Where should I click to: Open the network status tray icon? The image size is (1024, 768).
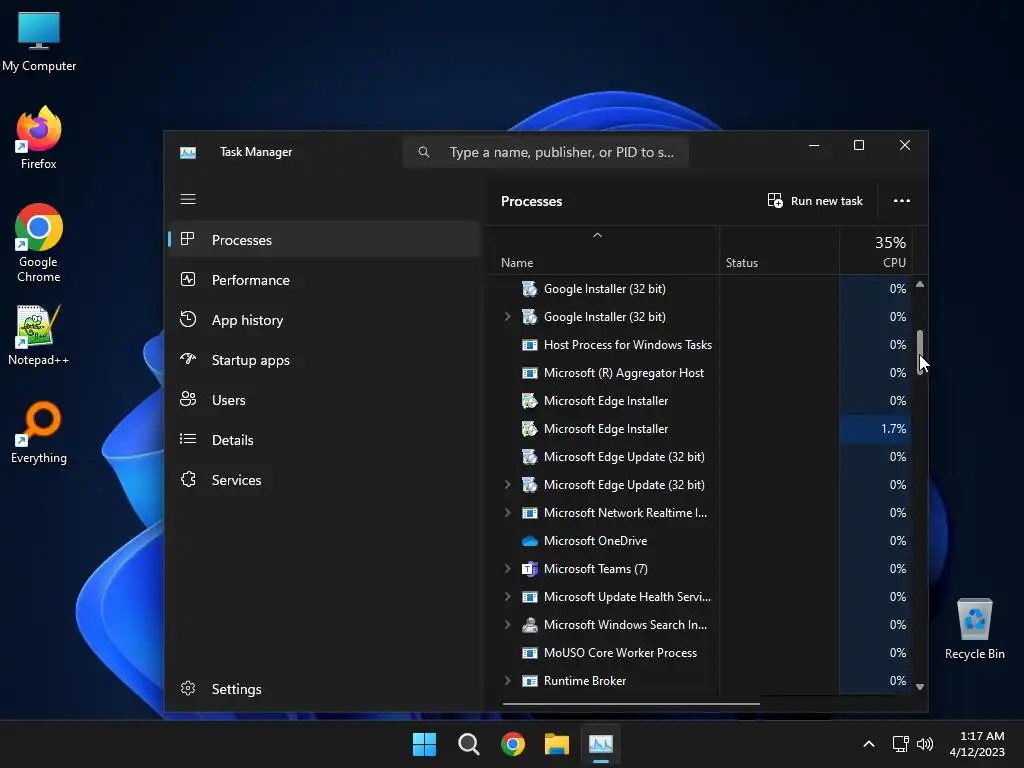coord(901,744)
